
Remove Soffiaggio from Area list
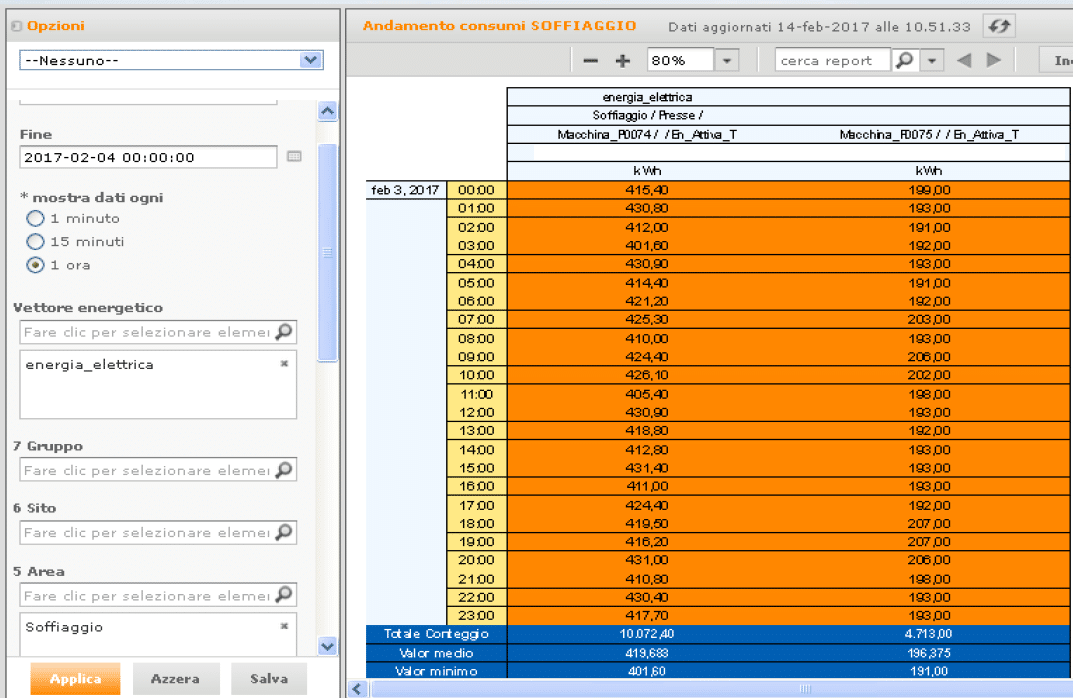[284, 626]
